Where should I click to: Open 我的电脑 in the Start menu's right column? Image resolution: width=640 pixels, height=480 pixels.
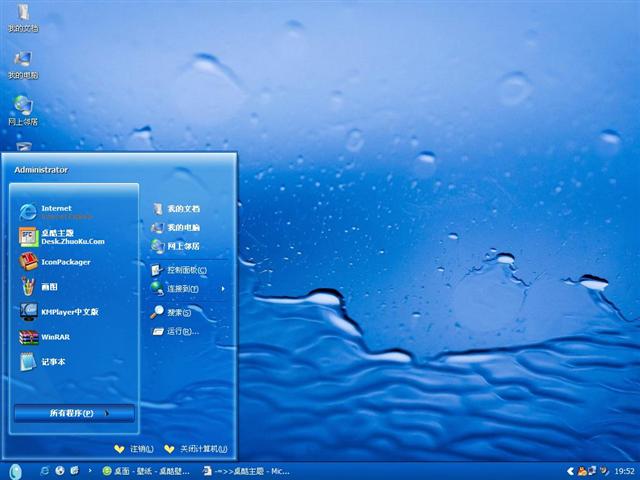pos(176,227)
